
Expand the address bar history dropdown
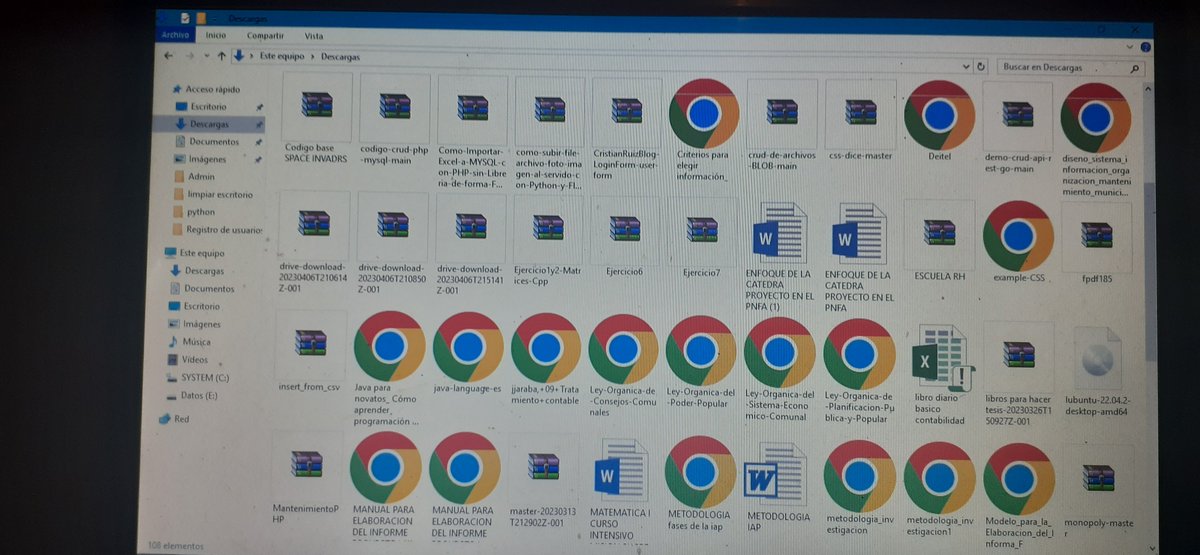(966, 66)
